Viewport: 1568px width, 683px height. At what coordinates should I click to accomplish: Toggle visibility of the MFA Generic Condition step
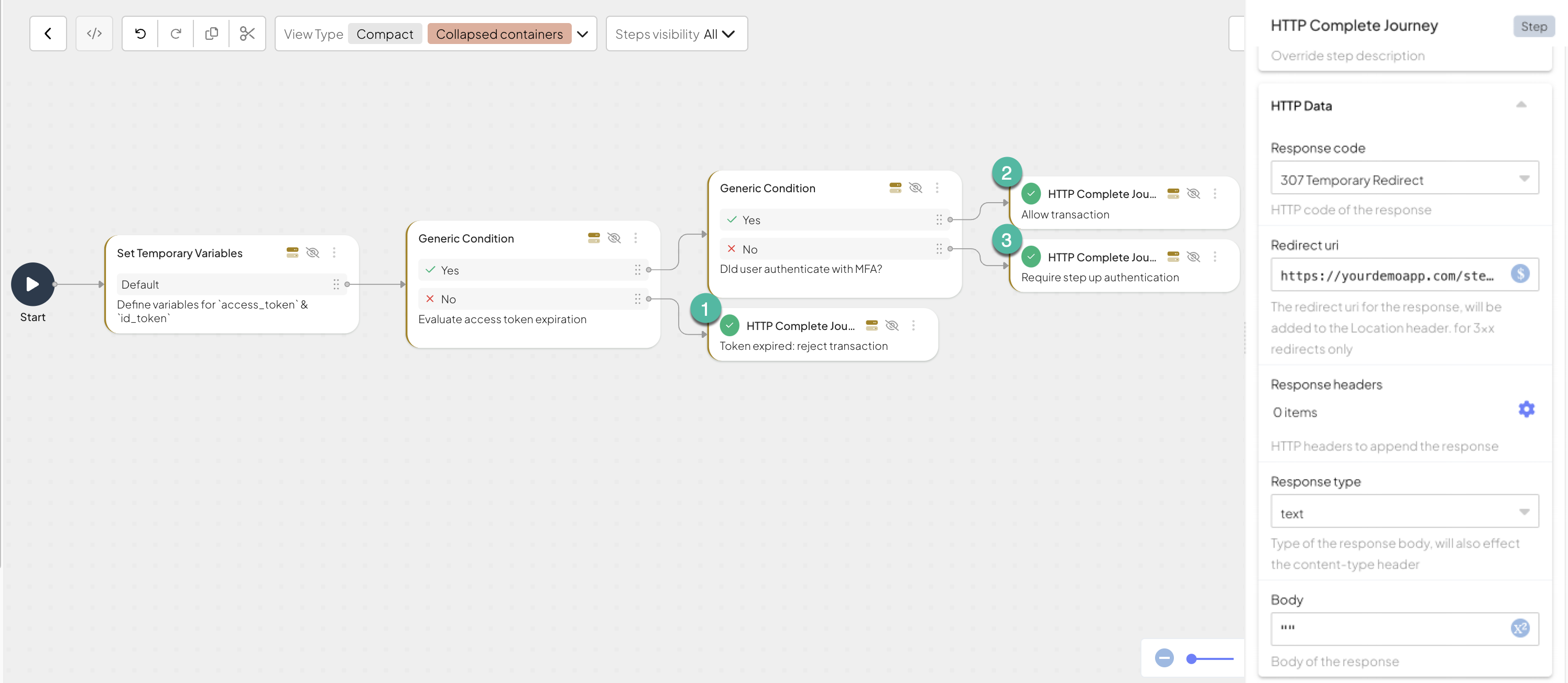pyautogui.click(x=916, y=188)
